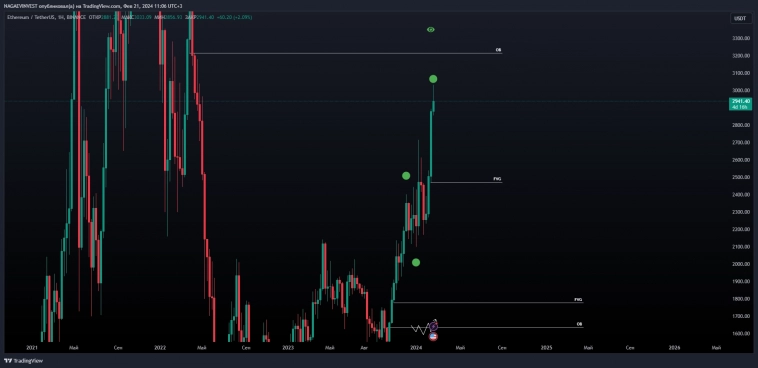The width and height of the screenshot is (758, 368).
Task: Click the 2800.00 price axis label
Action: click(x=741, y=125)
